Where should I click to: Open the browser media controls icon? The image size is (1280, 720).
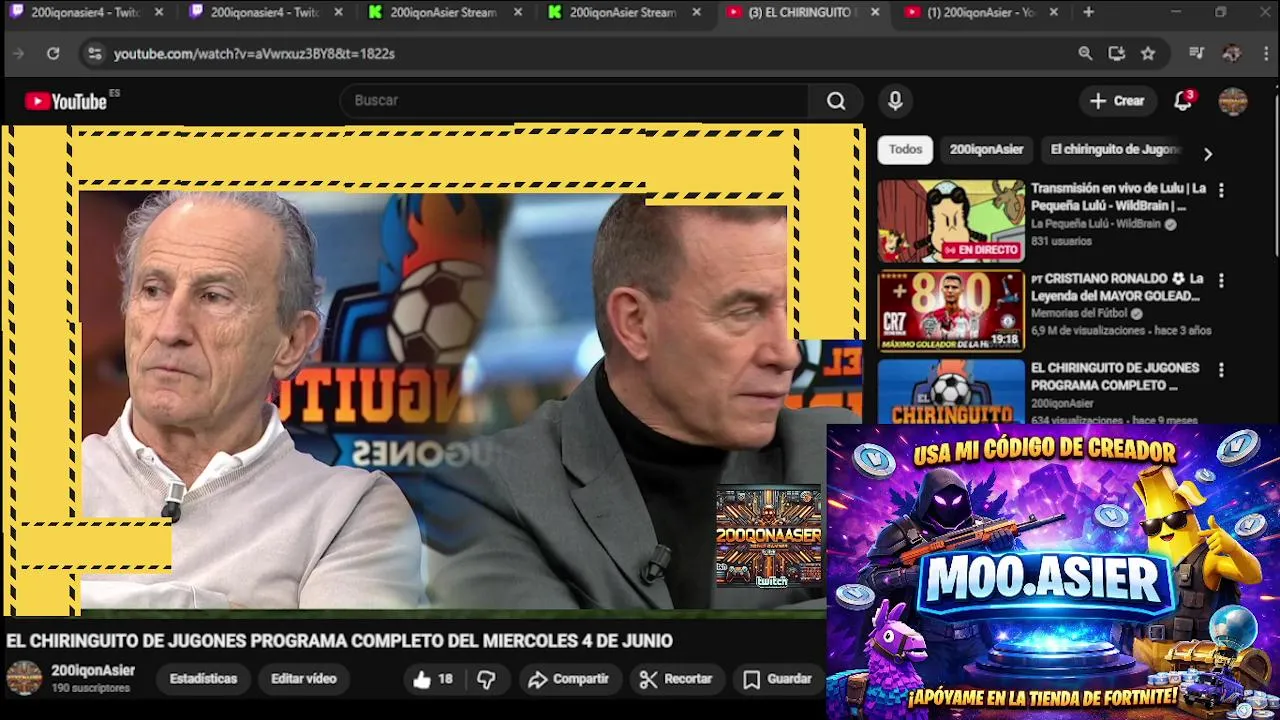pos(1197,53)
